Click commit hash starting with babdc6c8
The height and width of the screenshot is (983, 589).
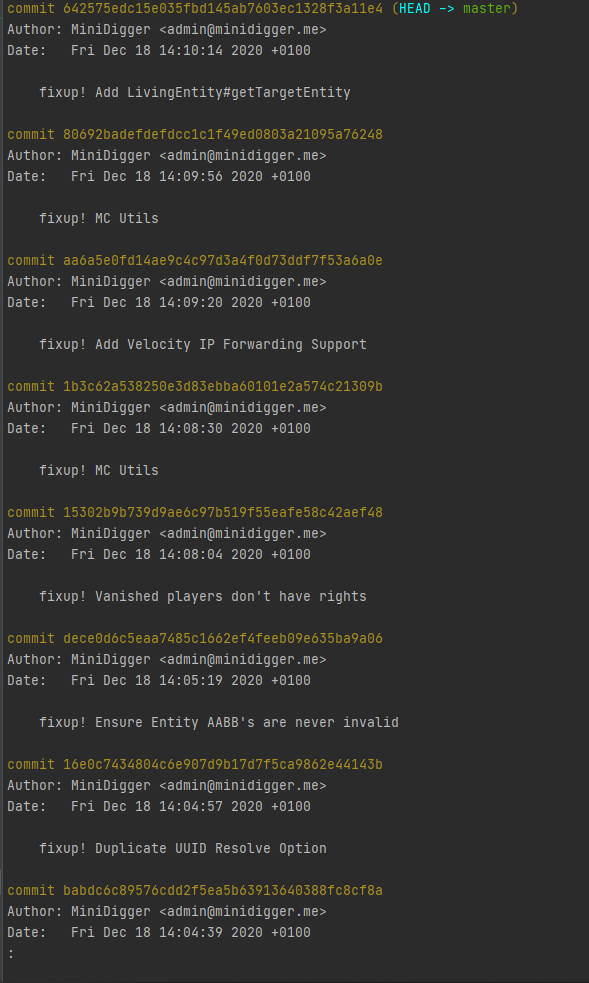223,891
